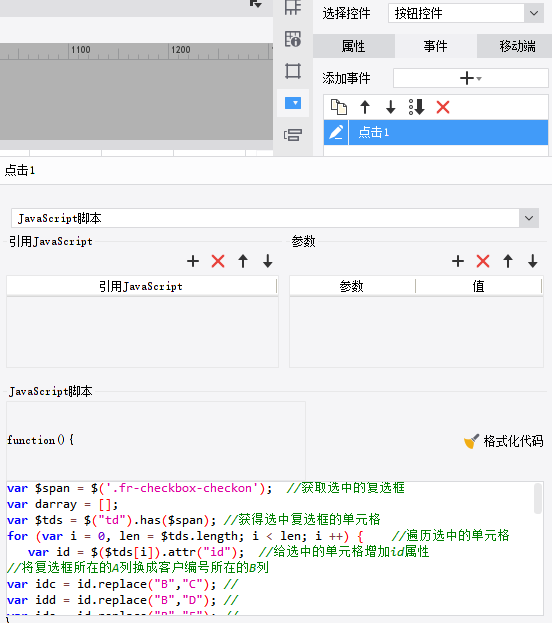Click the pencil edit icon for 点击1
The width and height of the screenshot is (552, 623).
(x=336, y=132)
